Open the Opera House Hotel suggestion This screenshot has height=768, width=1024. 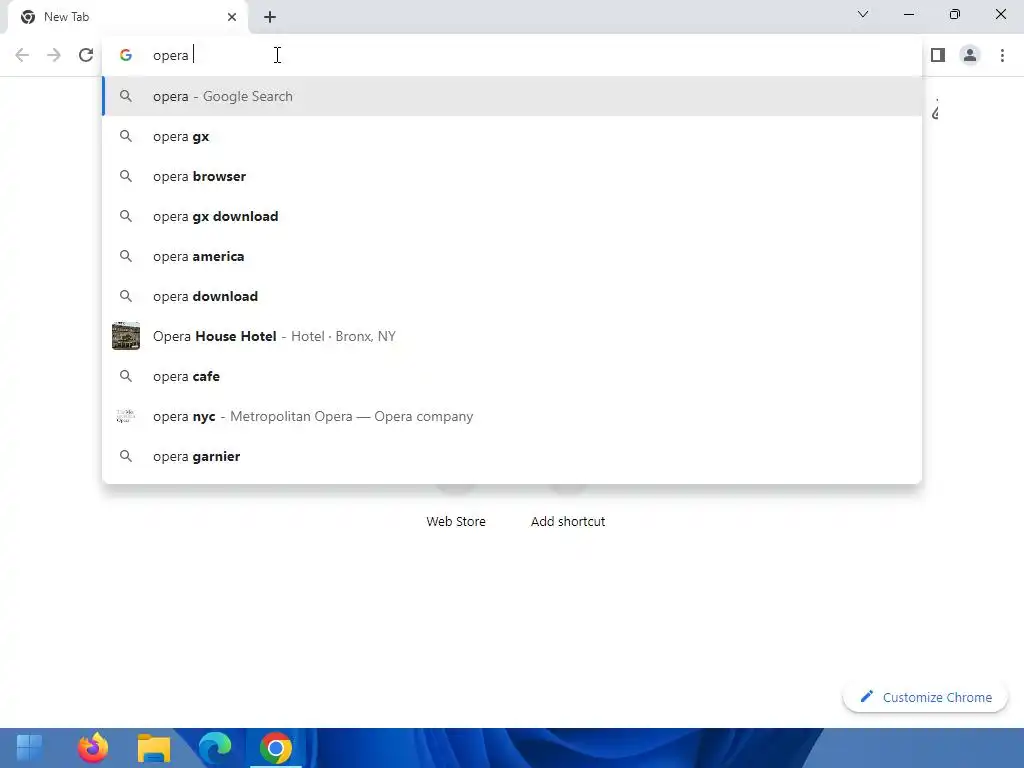coord(512,336)
